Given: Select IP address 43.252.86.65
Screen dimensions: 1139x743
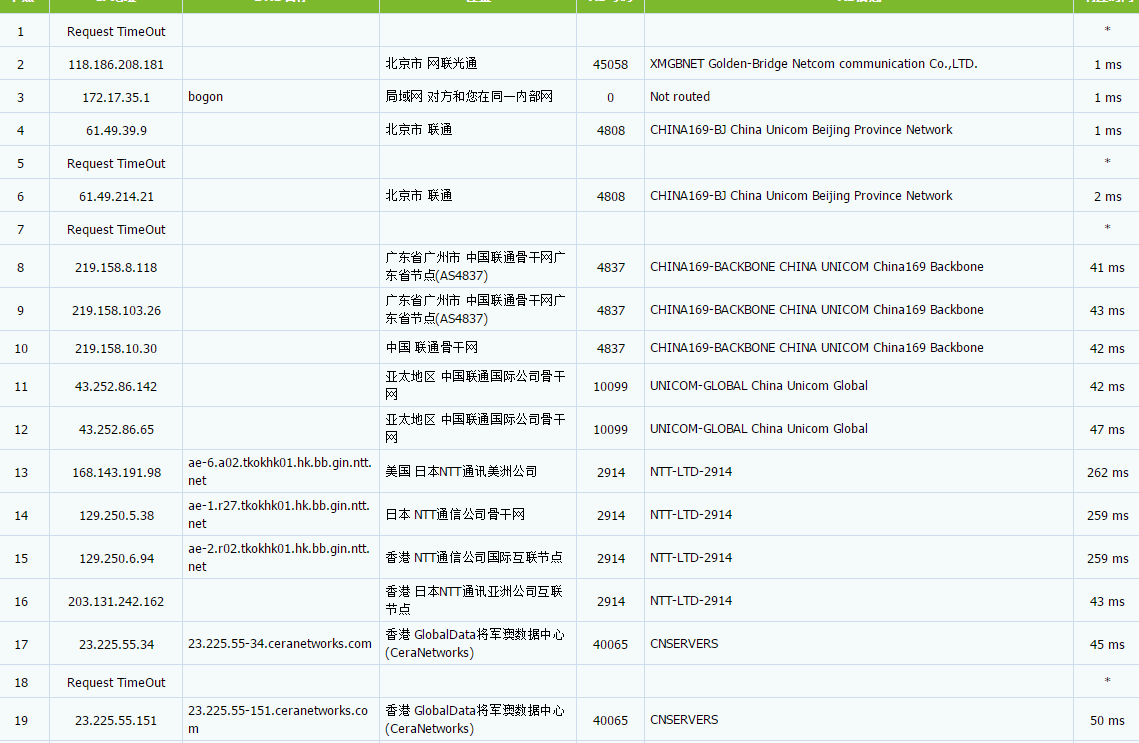Looking at the screenshot, I should click(x=116, y=430).
